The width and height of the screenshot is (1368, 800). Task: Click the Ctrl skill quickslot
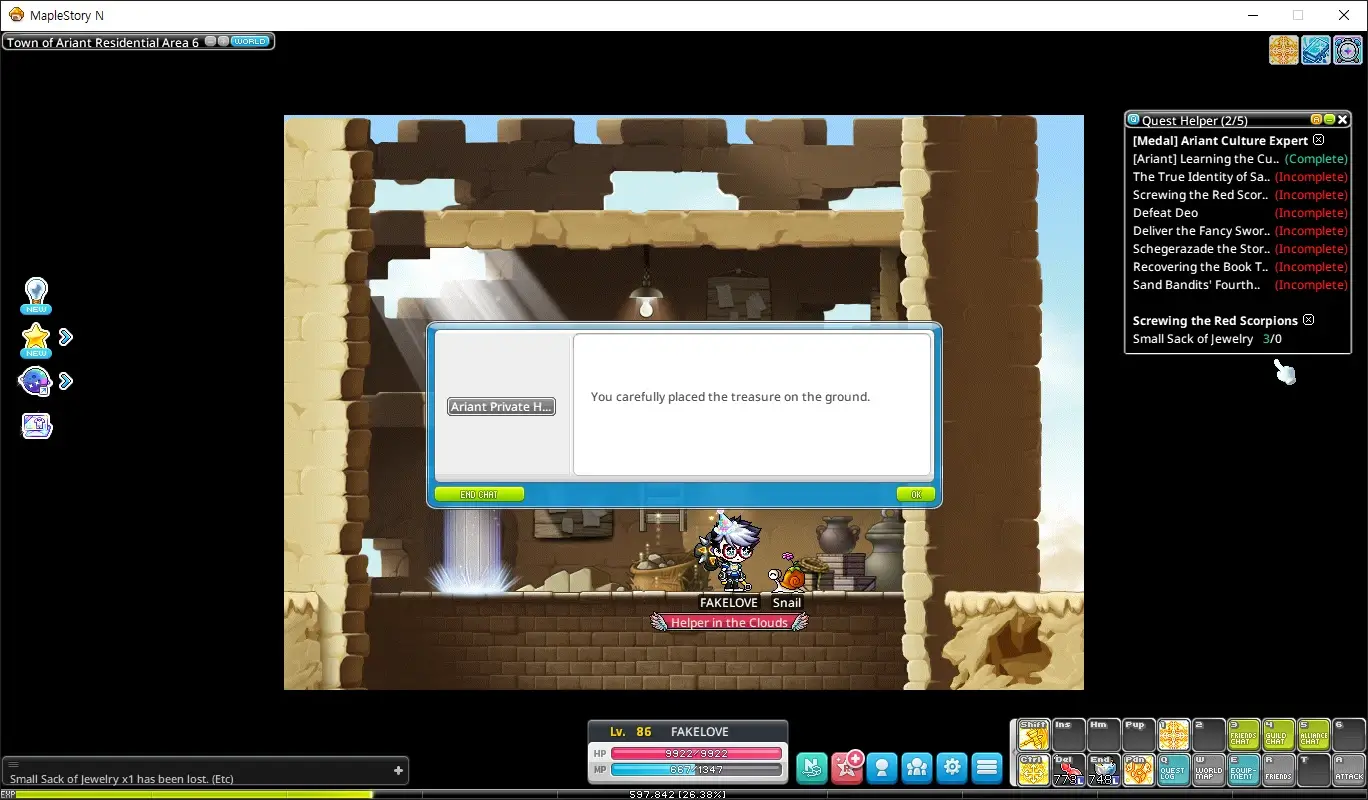click(x=1034, y=769)
